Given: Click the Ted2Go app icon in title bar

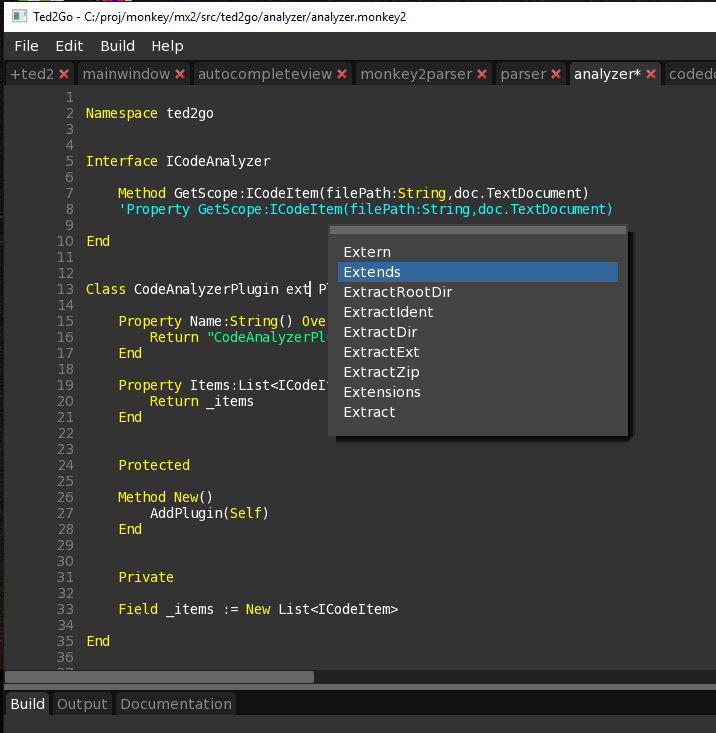Looking at the screenshot, I should (x=19, y=17).
